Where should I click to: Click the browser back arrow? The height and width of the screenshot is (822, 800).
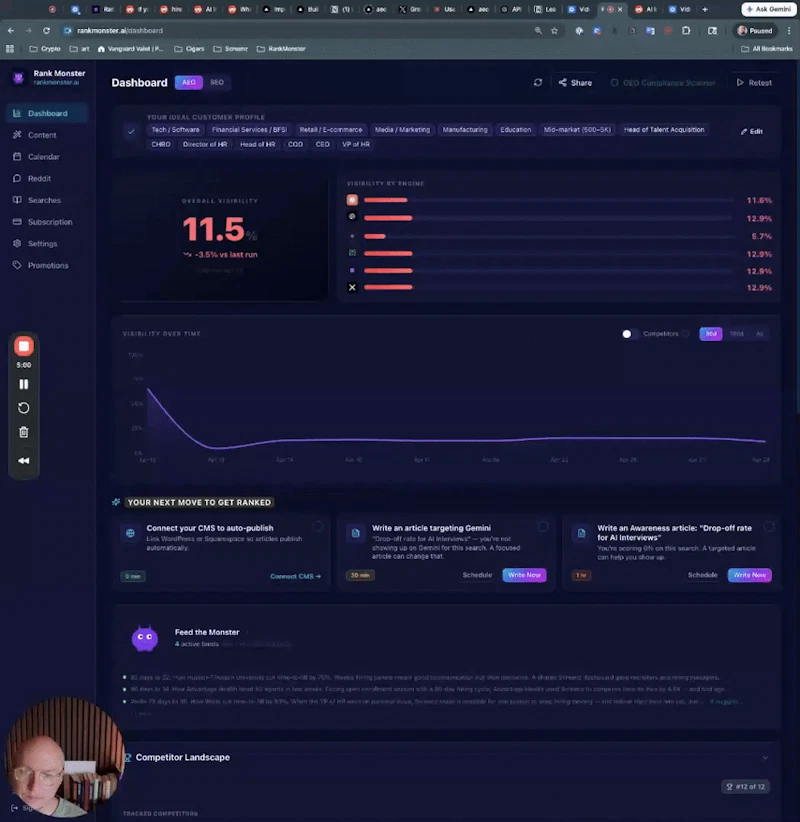(x=11, y=30)
